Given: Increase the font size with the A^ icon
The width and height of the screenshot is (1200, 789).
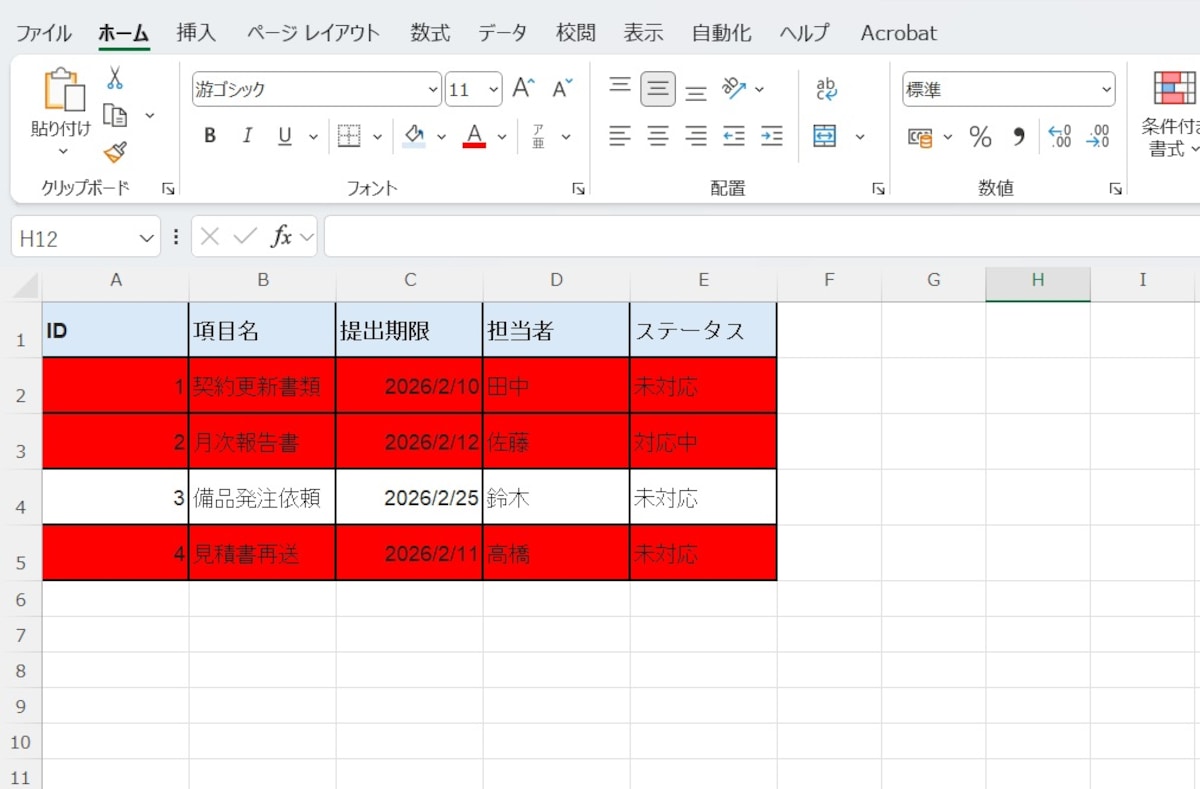Looking at the screenshot, I should pos(521,87).
